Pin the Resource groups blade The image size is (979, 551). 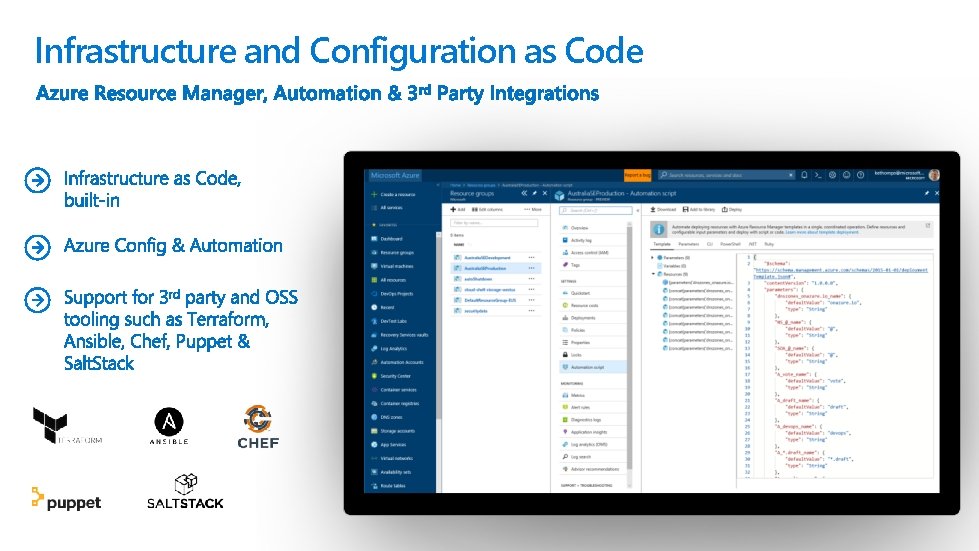click(534, 193)
